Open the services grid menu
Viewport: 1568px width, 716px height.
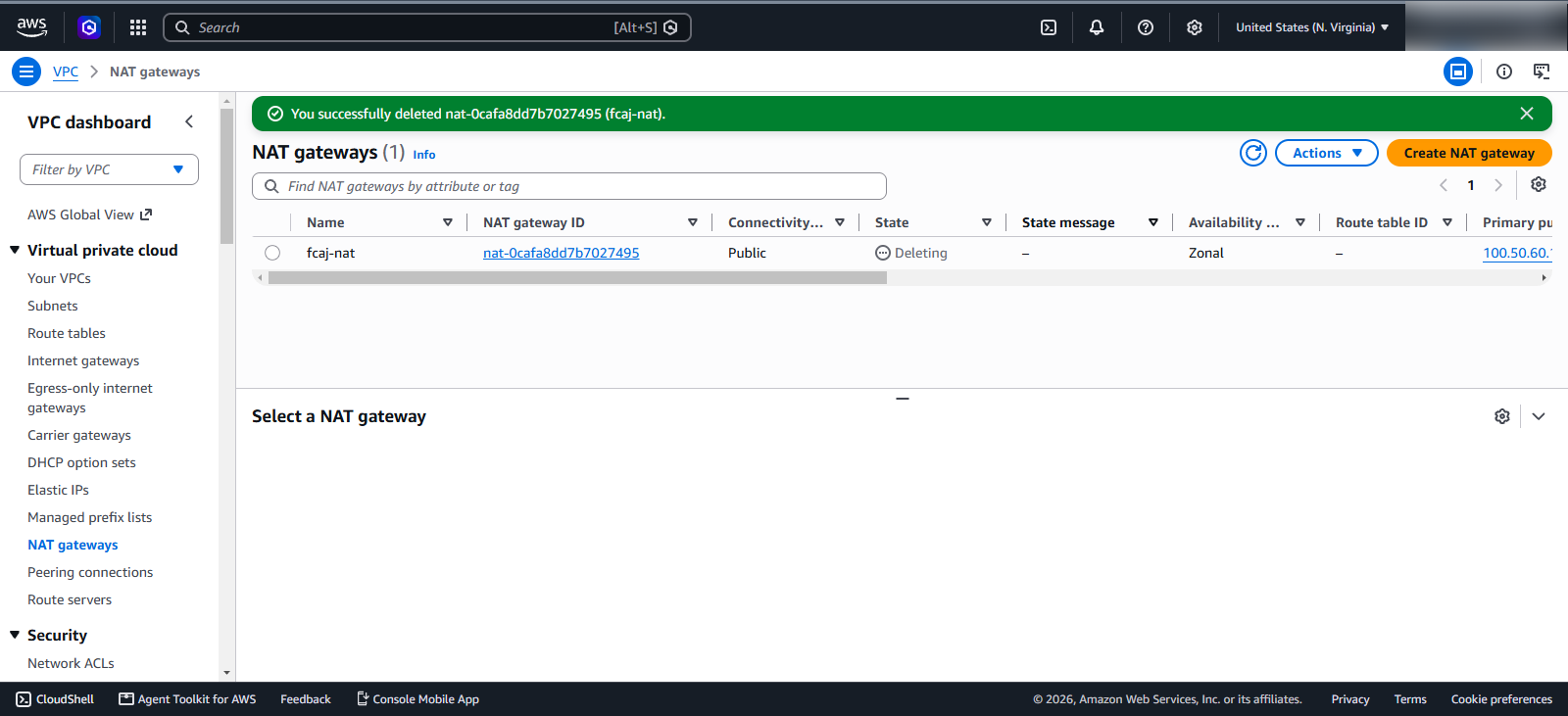click(138, 27)
